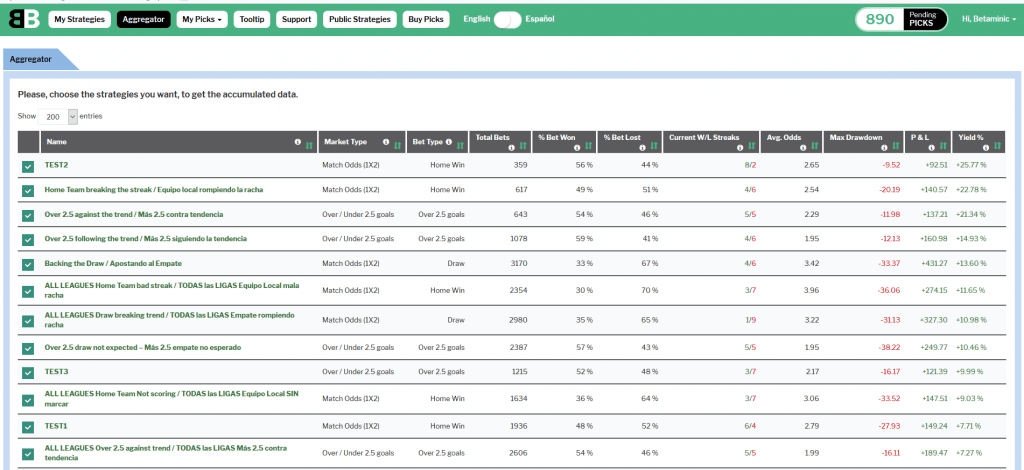Sort by % Bet Lost using arrows icon

click(654, 146)
